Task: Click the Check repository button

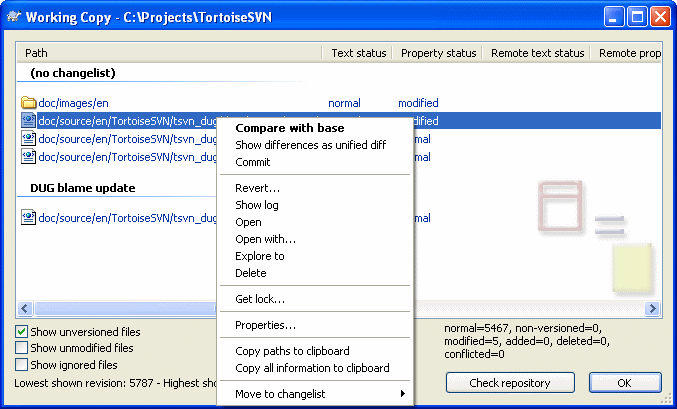Action: click(510, 383)
